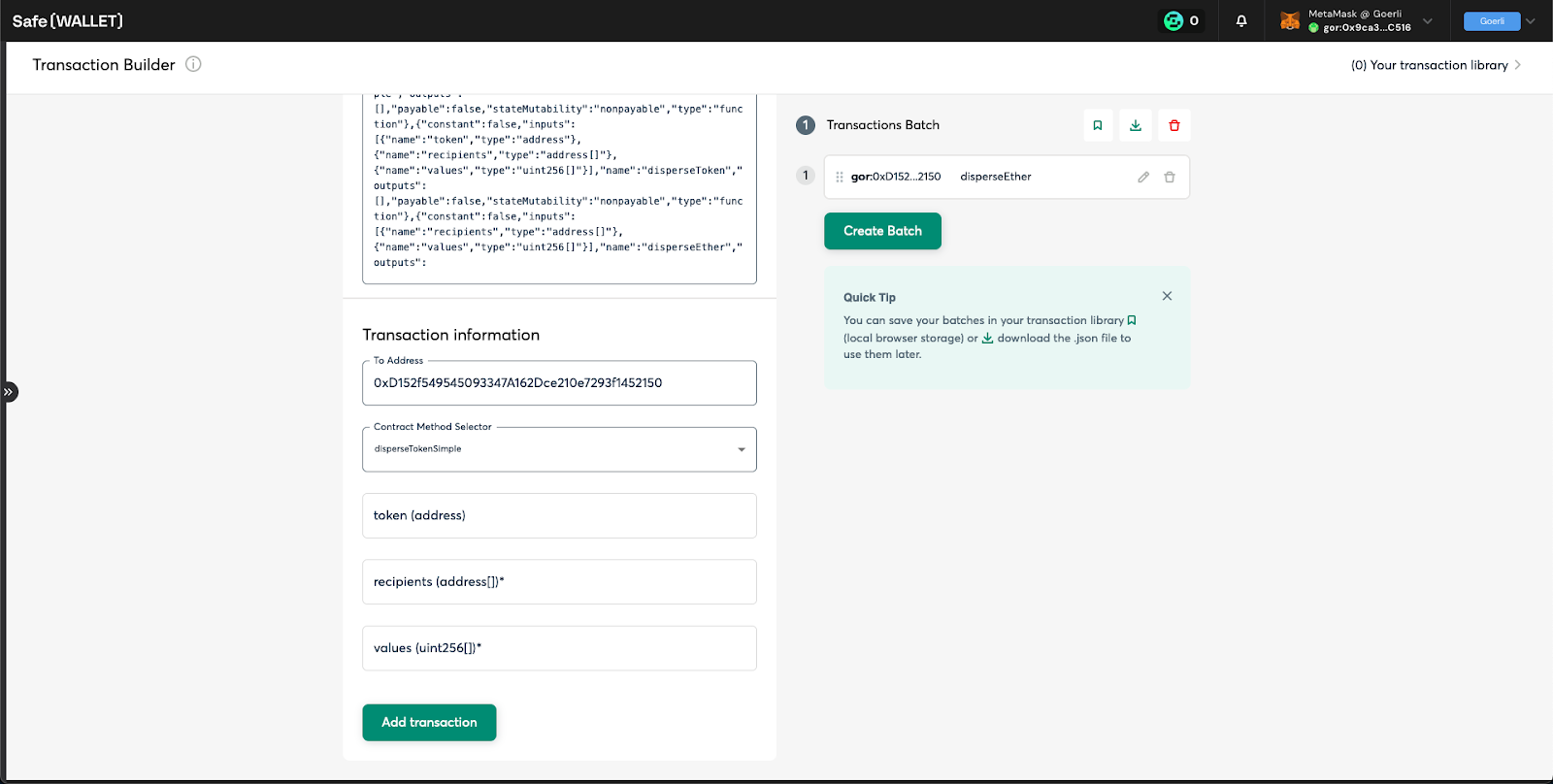Open Contract Method Selector dropdown
Image resolution: width=1553 pixels, height=784 pixels.
click(x=559, y=449)
